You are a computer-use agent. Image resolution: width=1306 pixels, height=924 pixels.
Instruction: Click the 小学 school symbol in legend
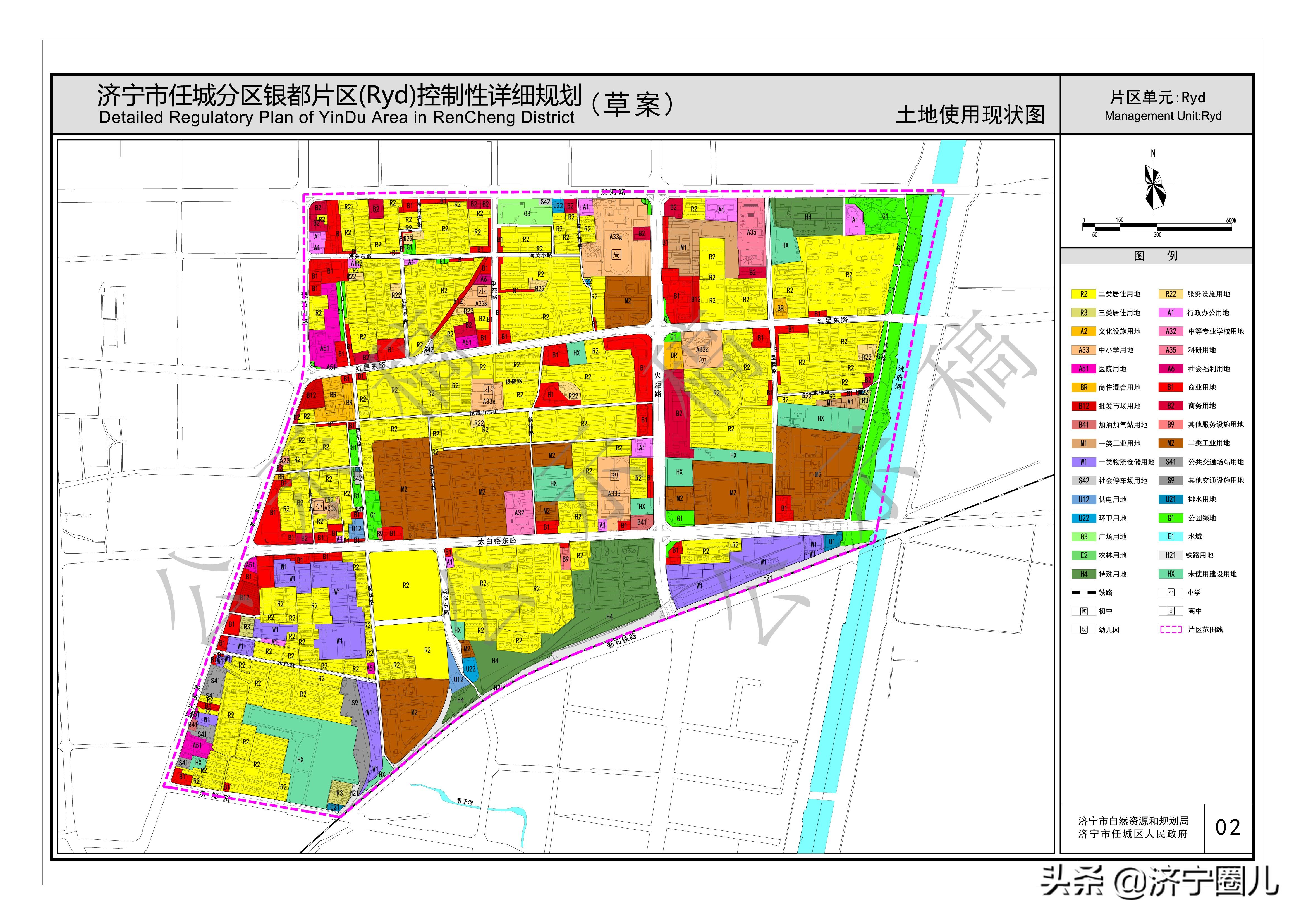click(x=1171, y=592)
